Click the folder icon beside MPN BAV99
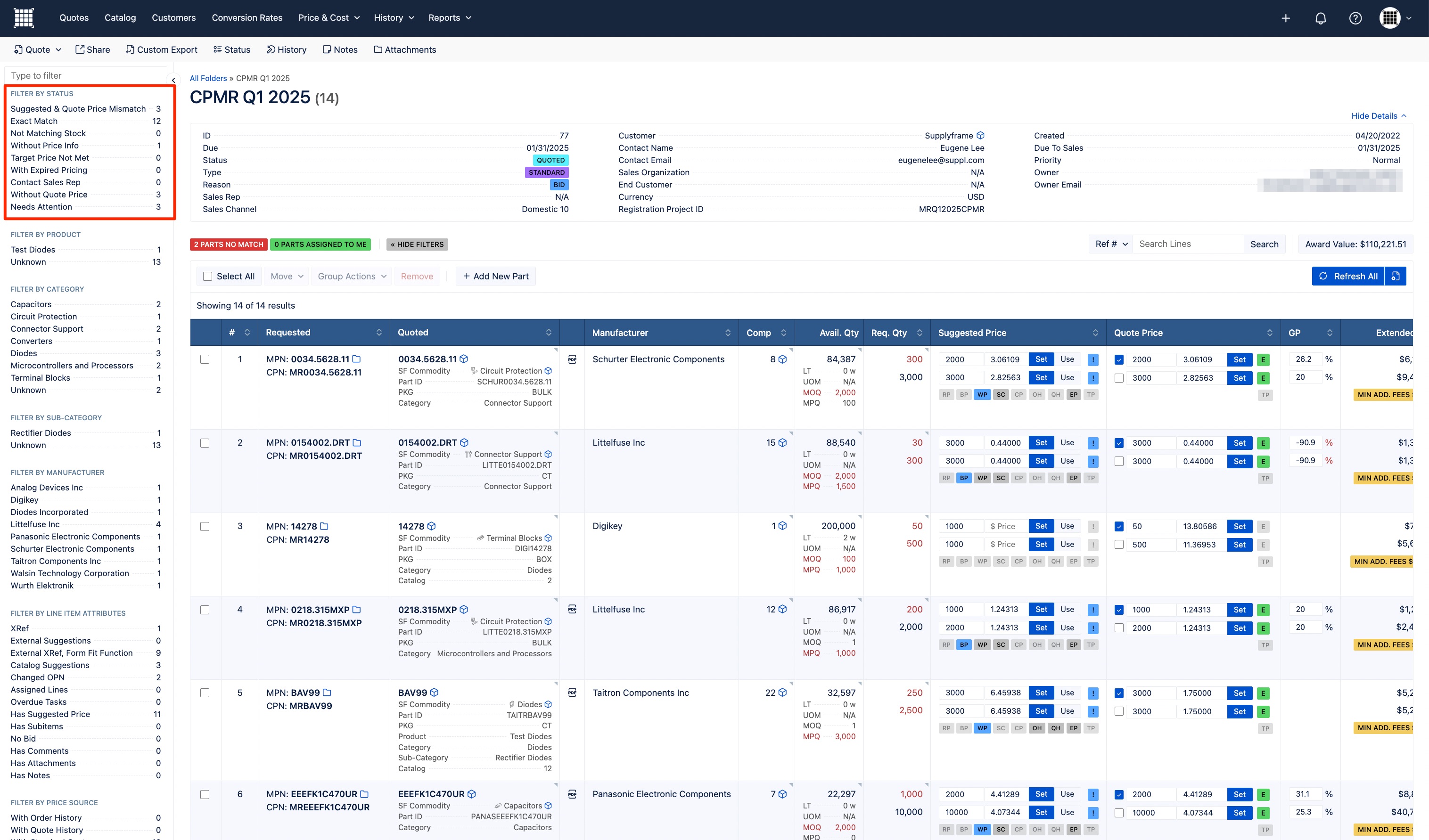1429x840 pixels. [x=327, y=693]
